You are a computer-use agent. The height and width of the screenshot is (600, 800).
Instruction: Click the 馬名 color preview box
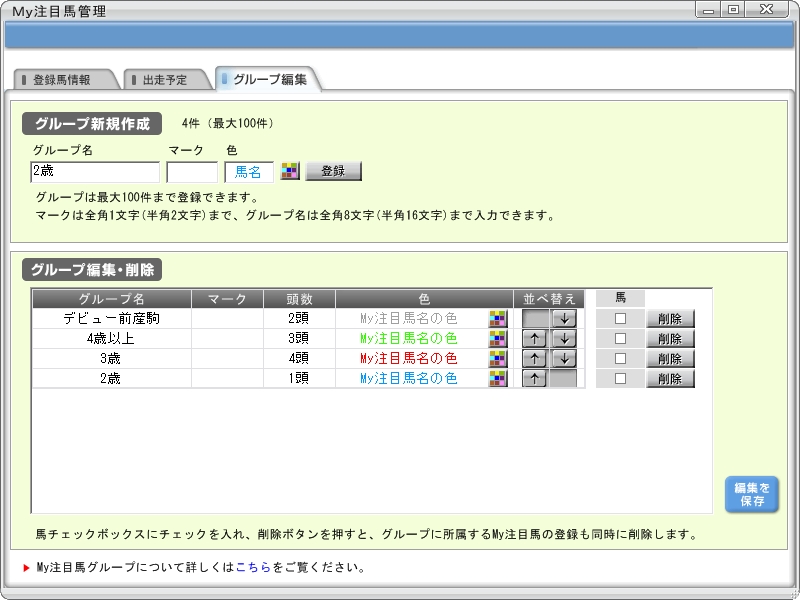click(249, 172)
